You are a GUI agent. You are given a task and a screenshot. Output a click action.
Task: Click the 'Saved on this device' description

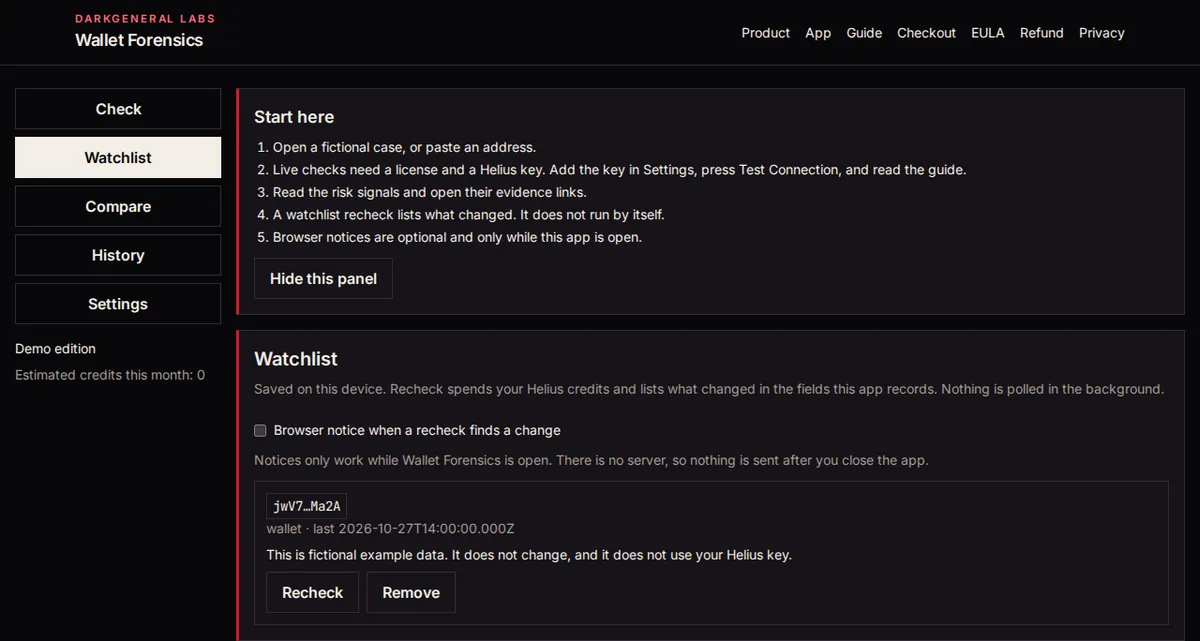point(709,389)
